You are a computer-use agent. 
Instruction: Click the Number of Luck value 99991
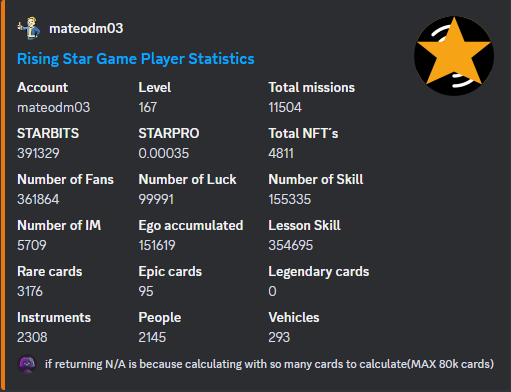[156, 199]
